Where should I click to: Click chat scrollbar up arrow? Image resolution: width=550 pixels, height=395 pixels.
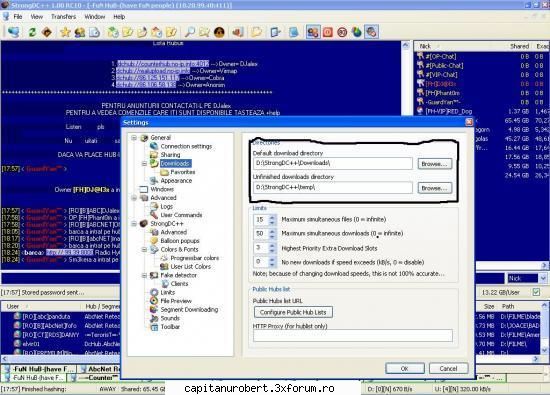pos(406,45)
